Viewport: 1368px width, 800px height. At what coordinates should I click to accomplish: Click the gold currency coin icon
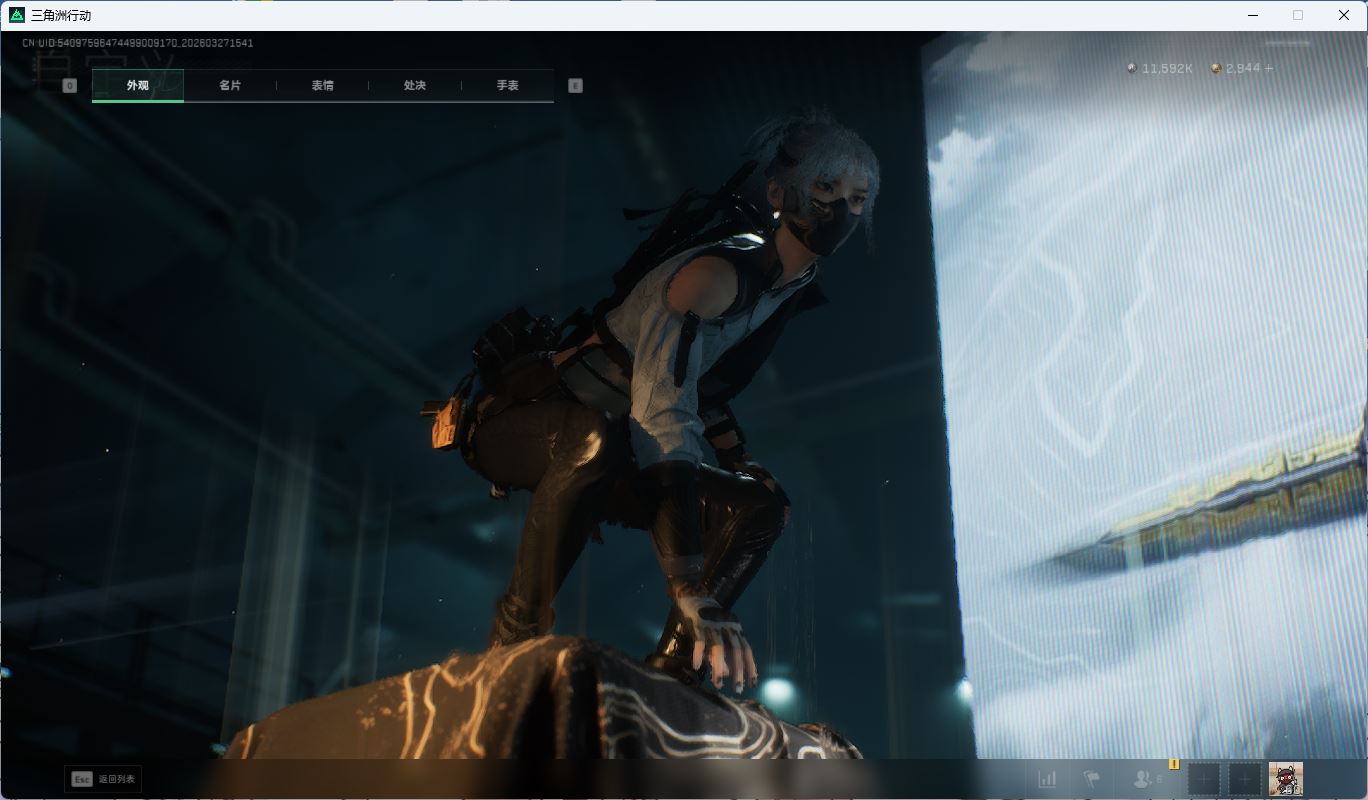[x=1216, y=69]
